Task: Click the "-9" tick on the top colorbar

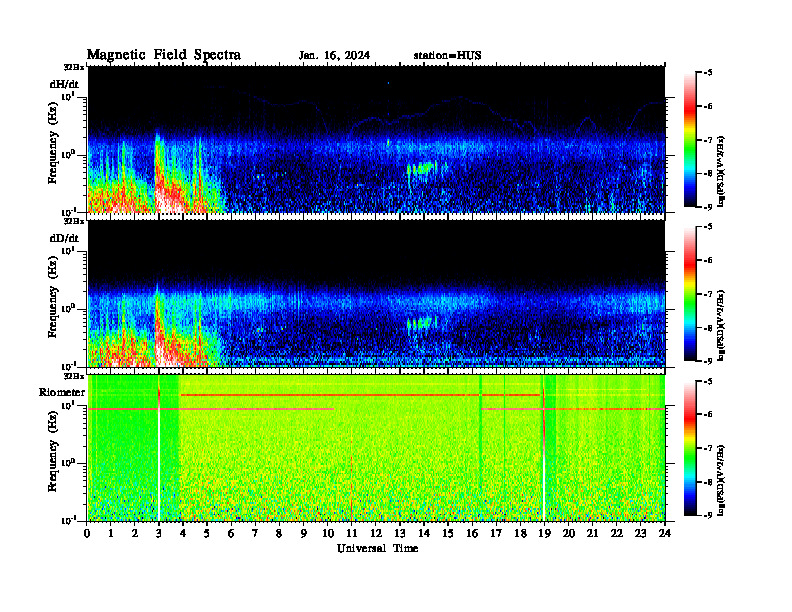Action: click(x=708, y=207)
